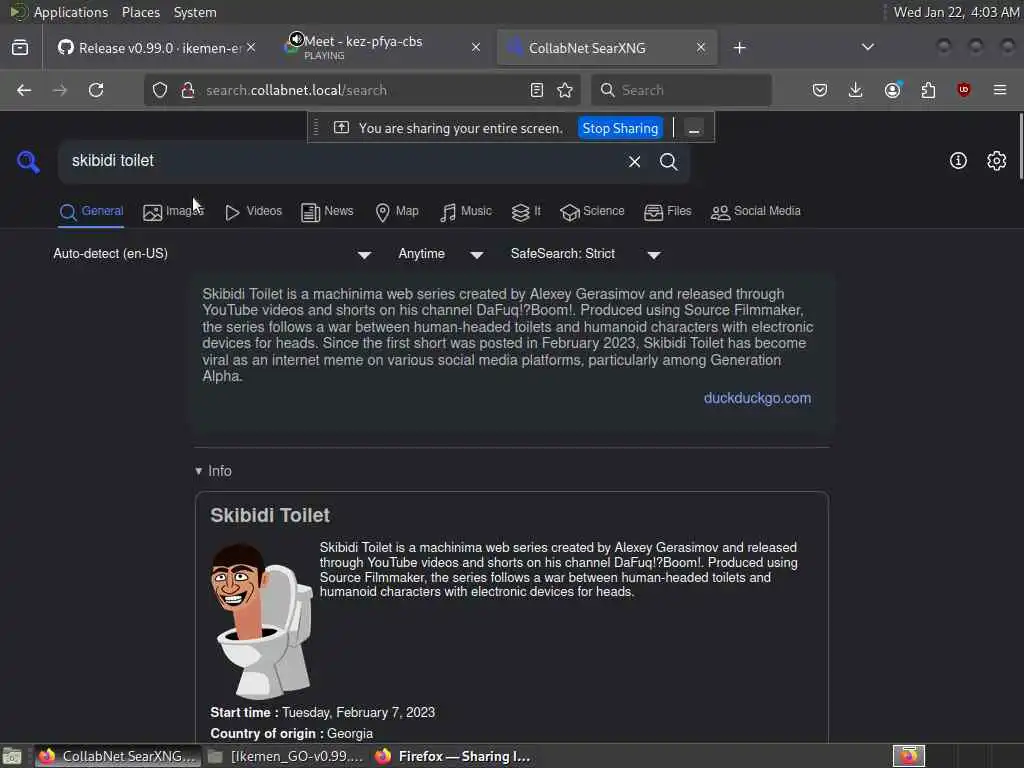
Task: Mute the Meet tab audio icon
Action: click(296, 39)
